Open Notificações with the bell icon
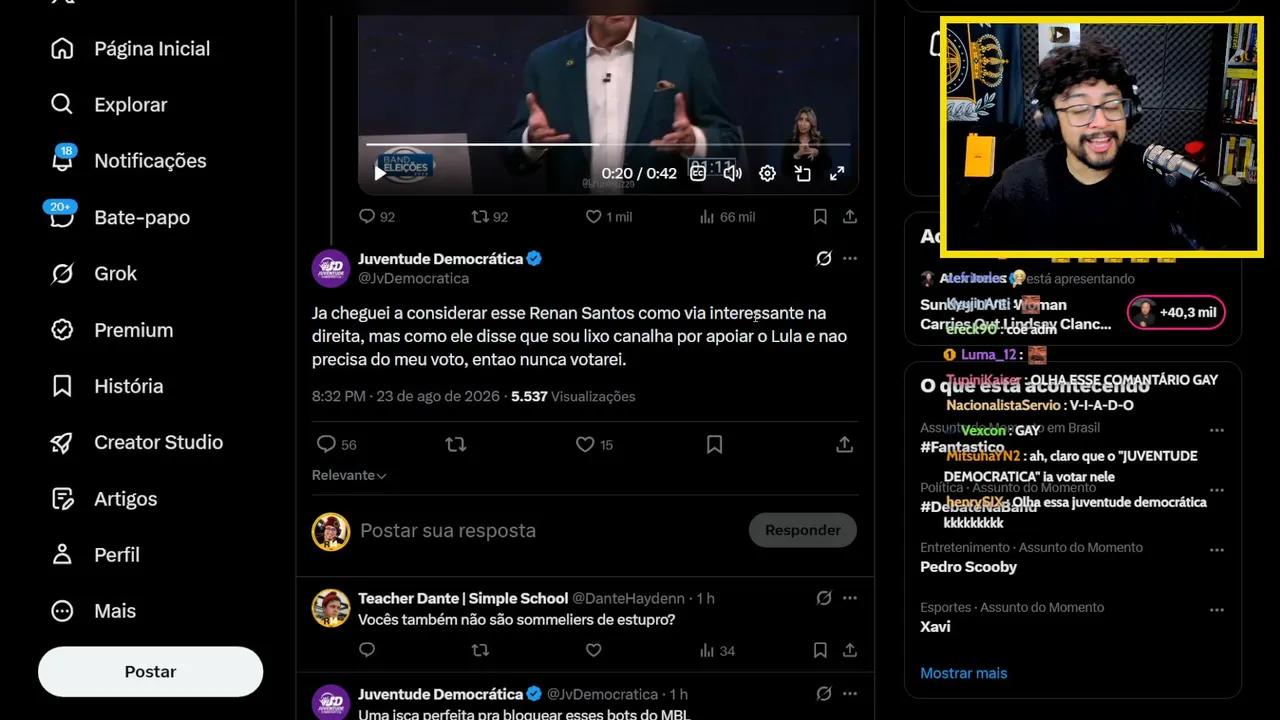 coord(128,161)
